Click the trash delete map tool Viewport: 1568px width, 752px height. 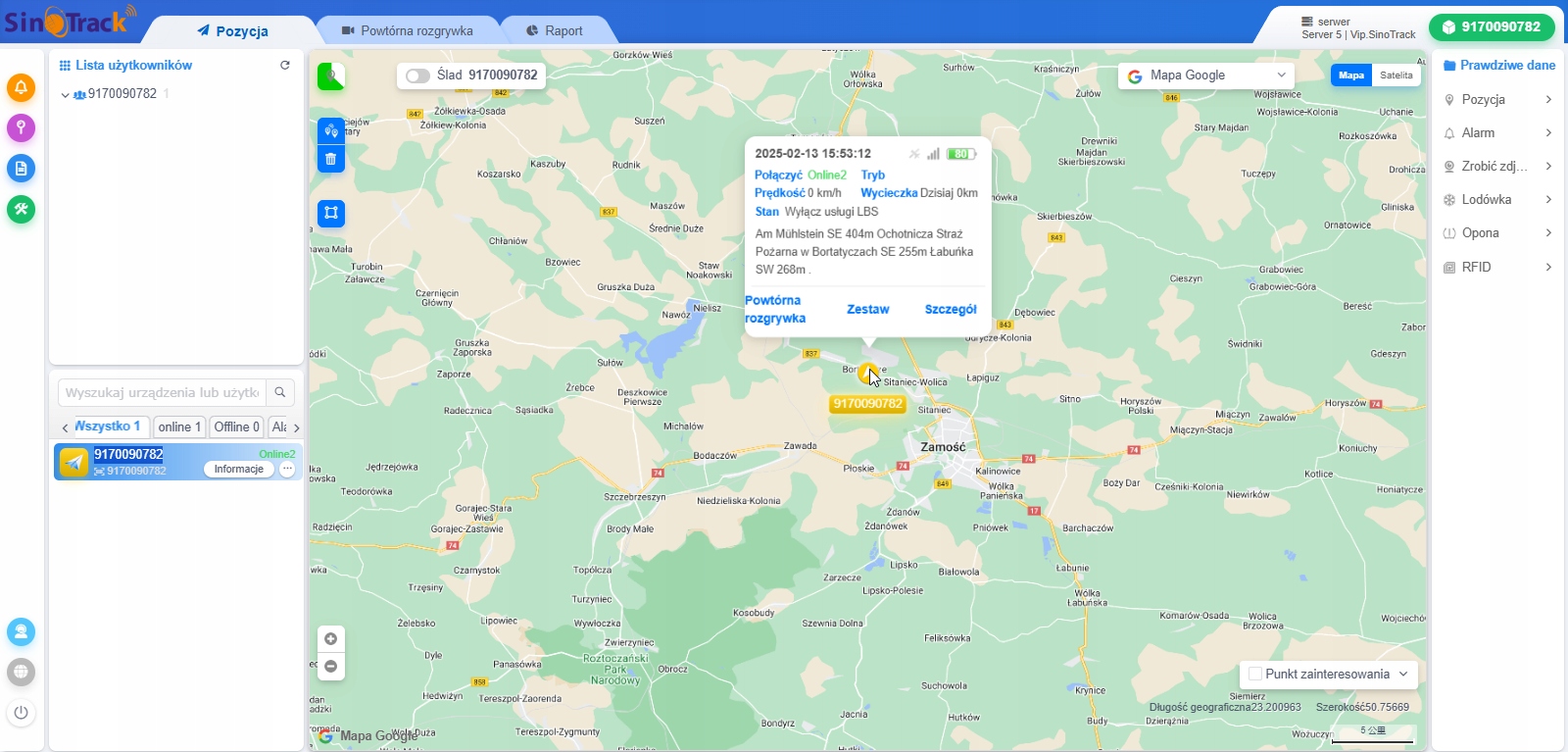(331, 159)
